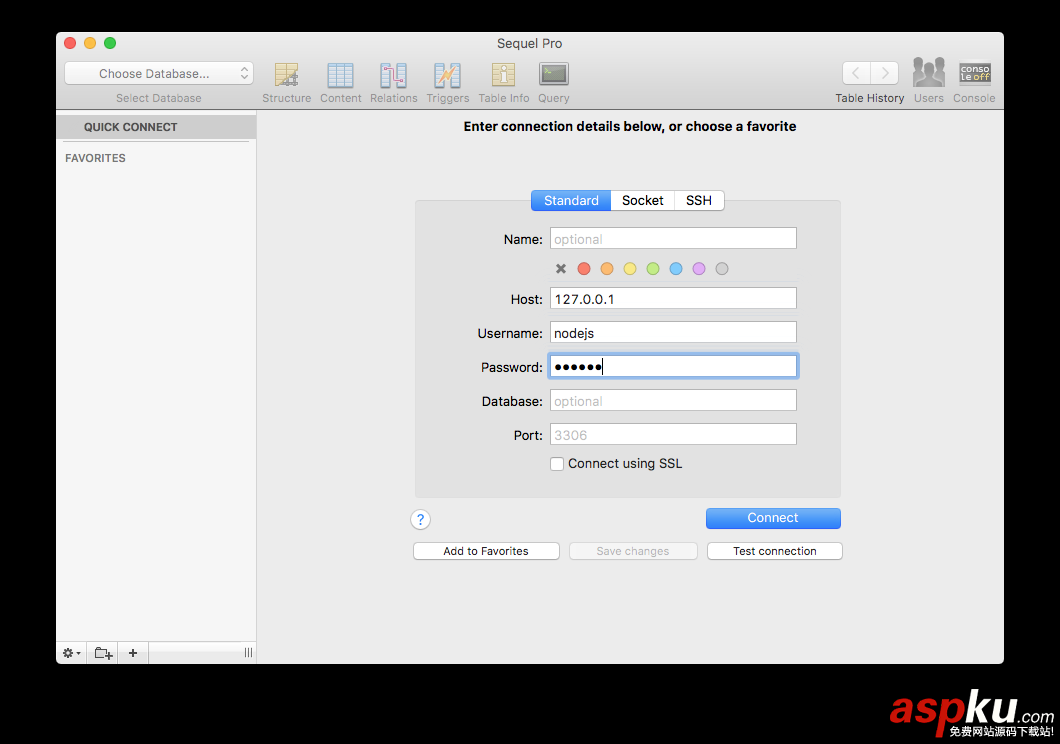Open the Content view icon
This screenshot has width=1060, height=744.
tap(340, 75)
